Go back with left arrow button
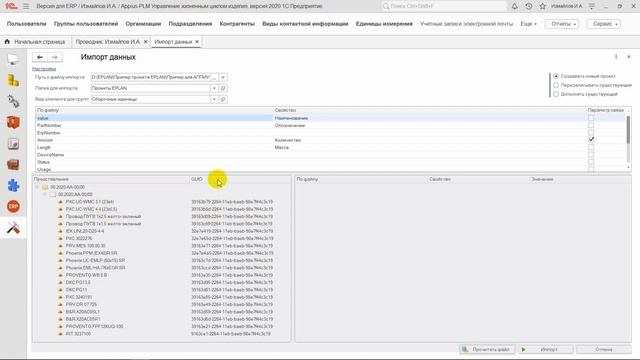The image size is (640, 360). tap(40, 57)
